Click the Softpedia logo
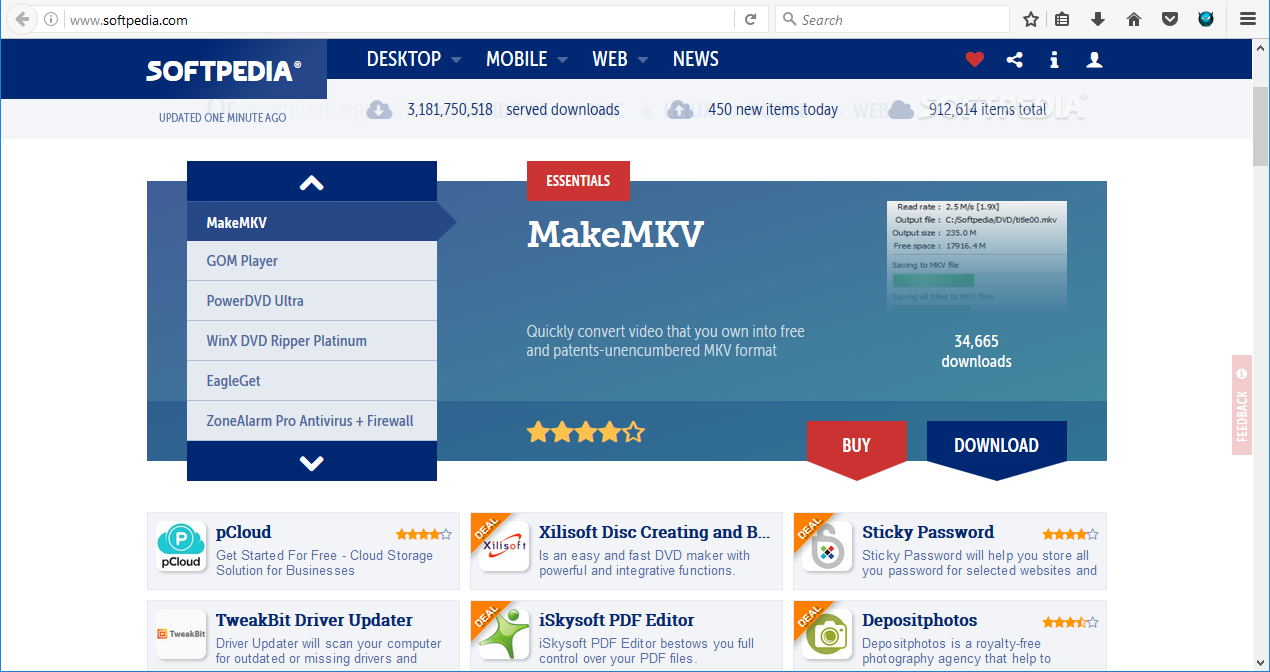The width and height of the screenshot is (1270, 672). tap(223, 70)
